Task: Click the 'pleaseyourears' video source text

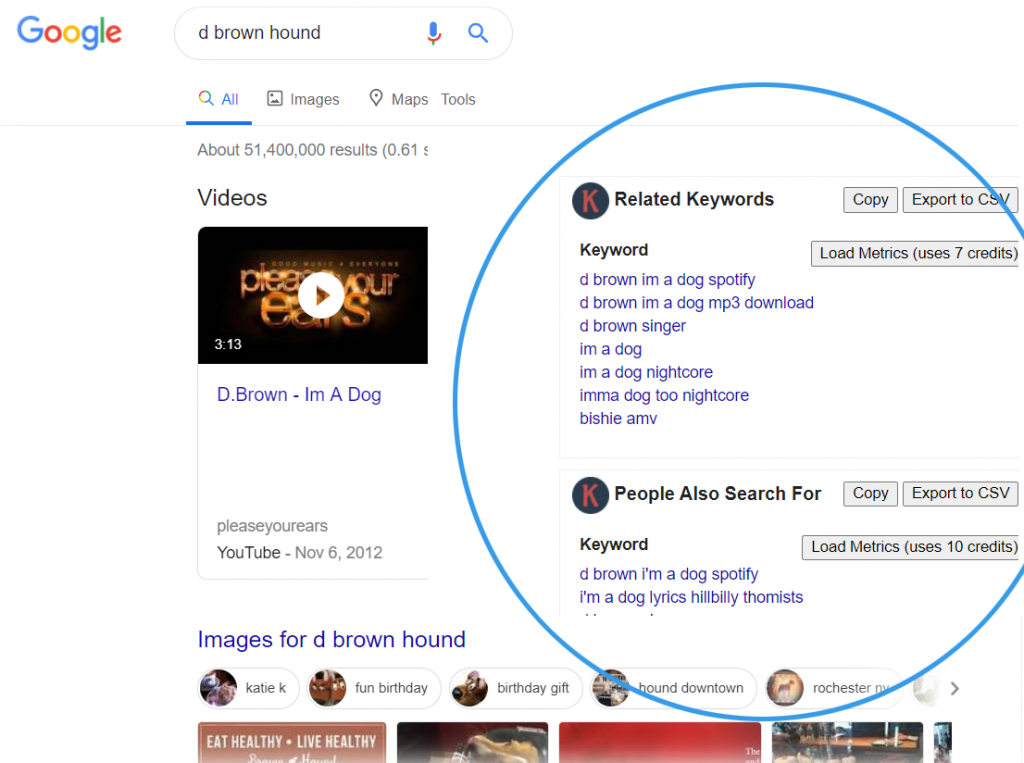Action: coord(272,526)
